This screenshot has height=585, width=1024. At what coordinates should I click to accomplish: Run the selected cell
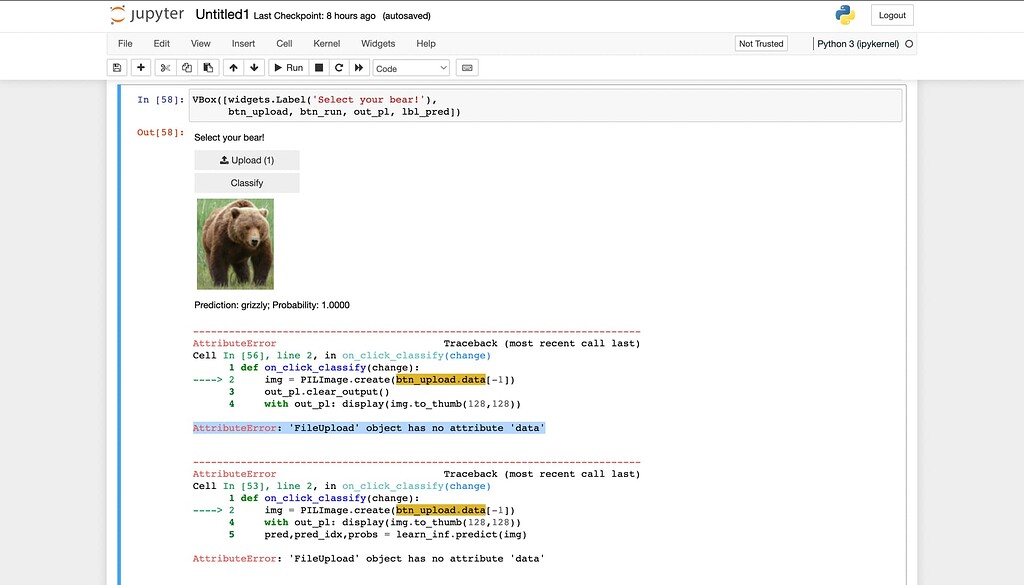287,67
